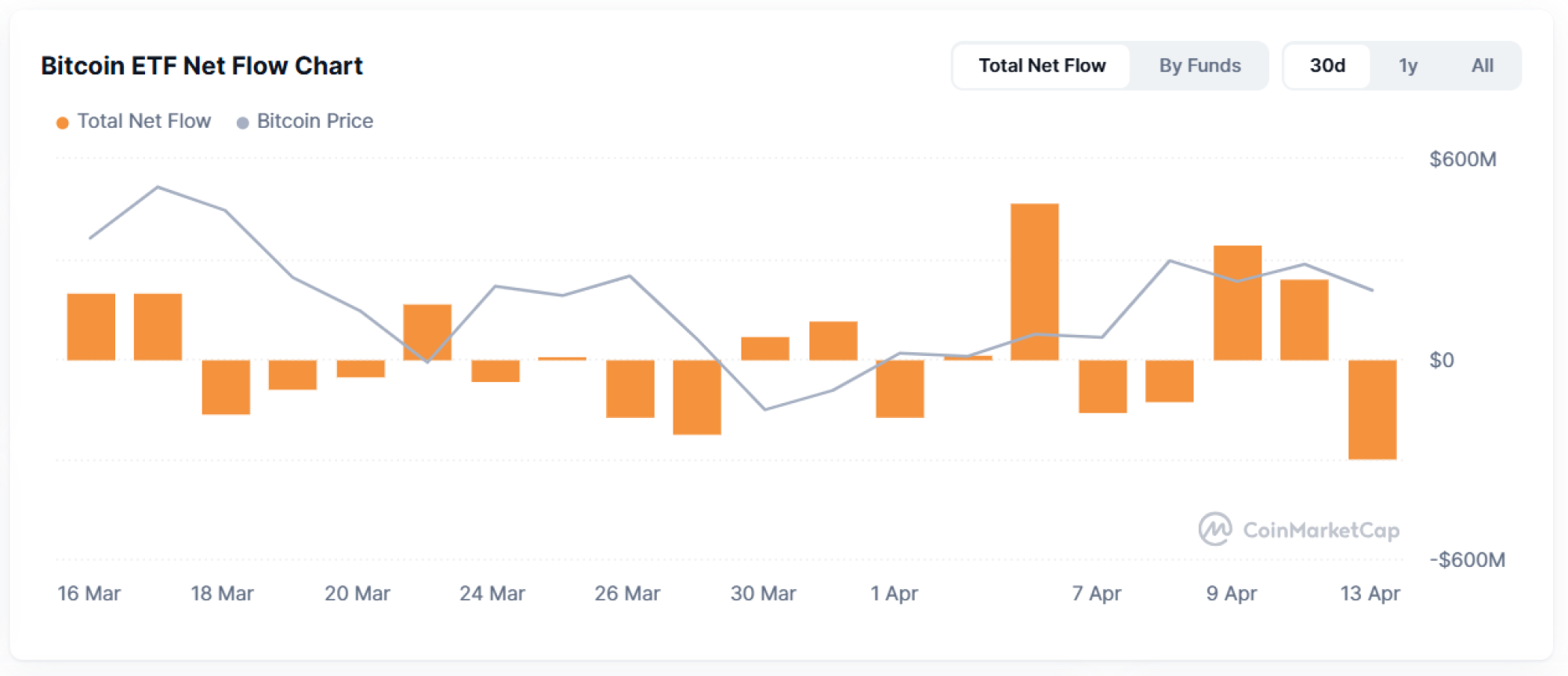Click the 9 Apr inflow bar
This screenshot has width=1568, height=676.
coord(1237,303)
